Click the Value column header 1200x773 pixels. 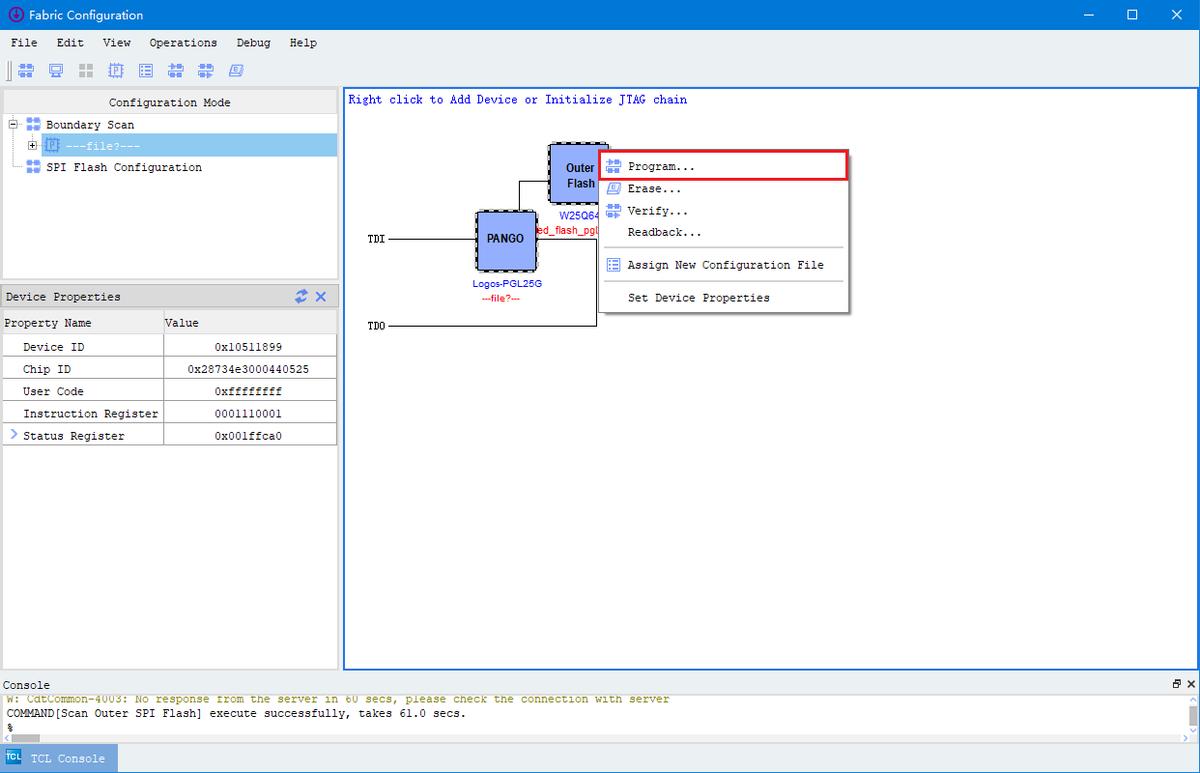coord(250,323)
